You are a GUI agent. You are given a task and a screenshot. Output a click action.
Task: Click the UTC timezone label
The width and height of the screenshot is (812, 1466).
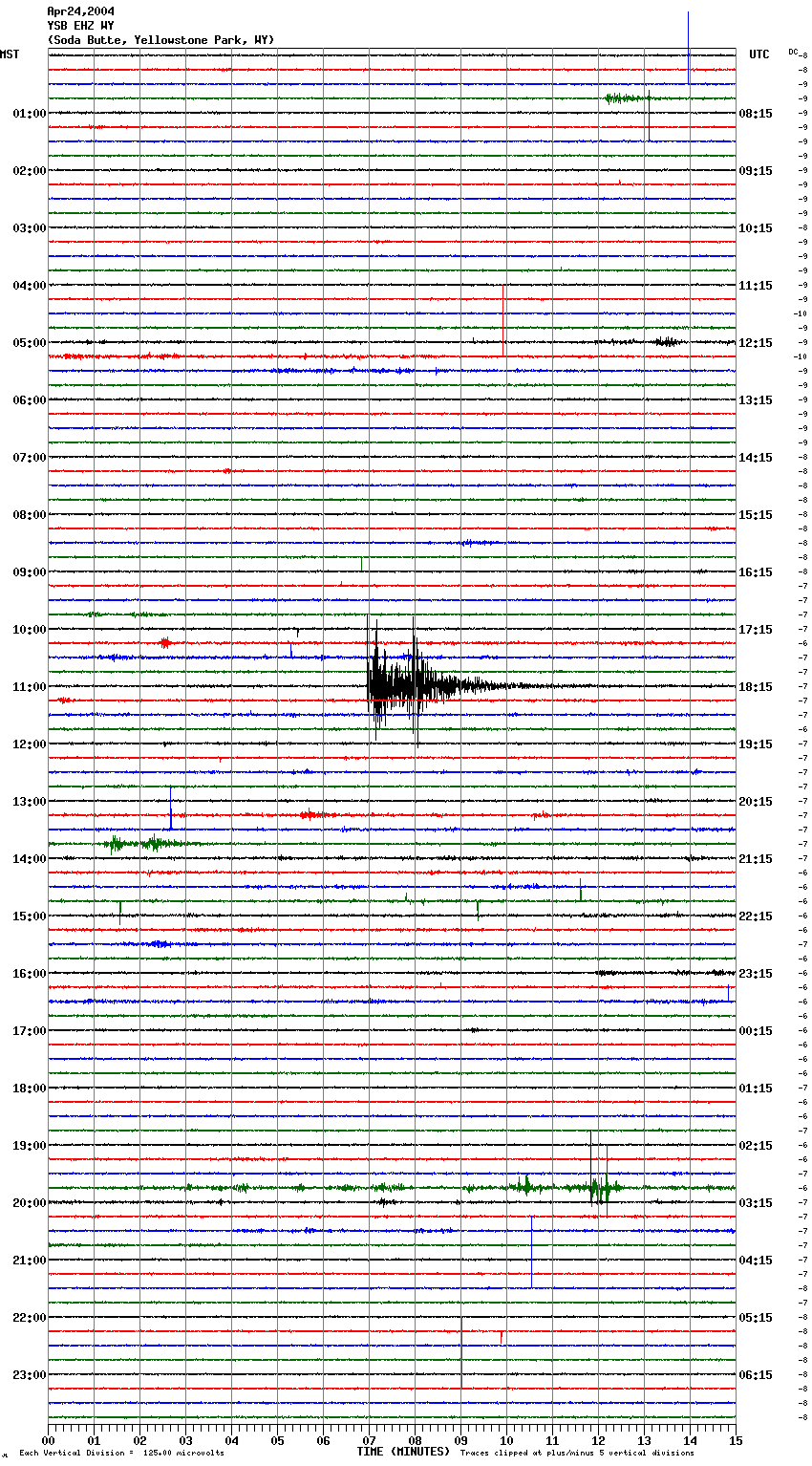click(x=759, y=54)
